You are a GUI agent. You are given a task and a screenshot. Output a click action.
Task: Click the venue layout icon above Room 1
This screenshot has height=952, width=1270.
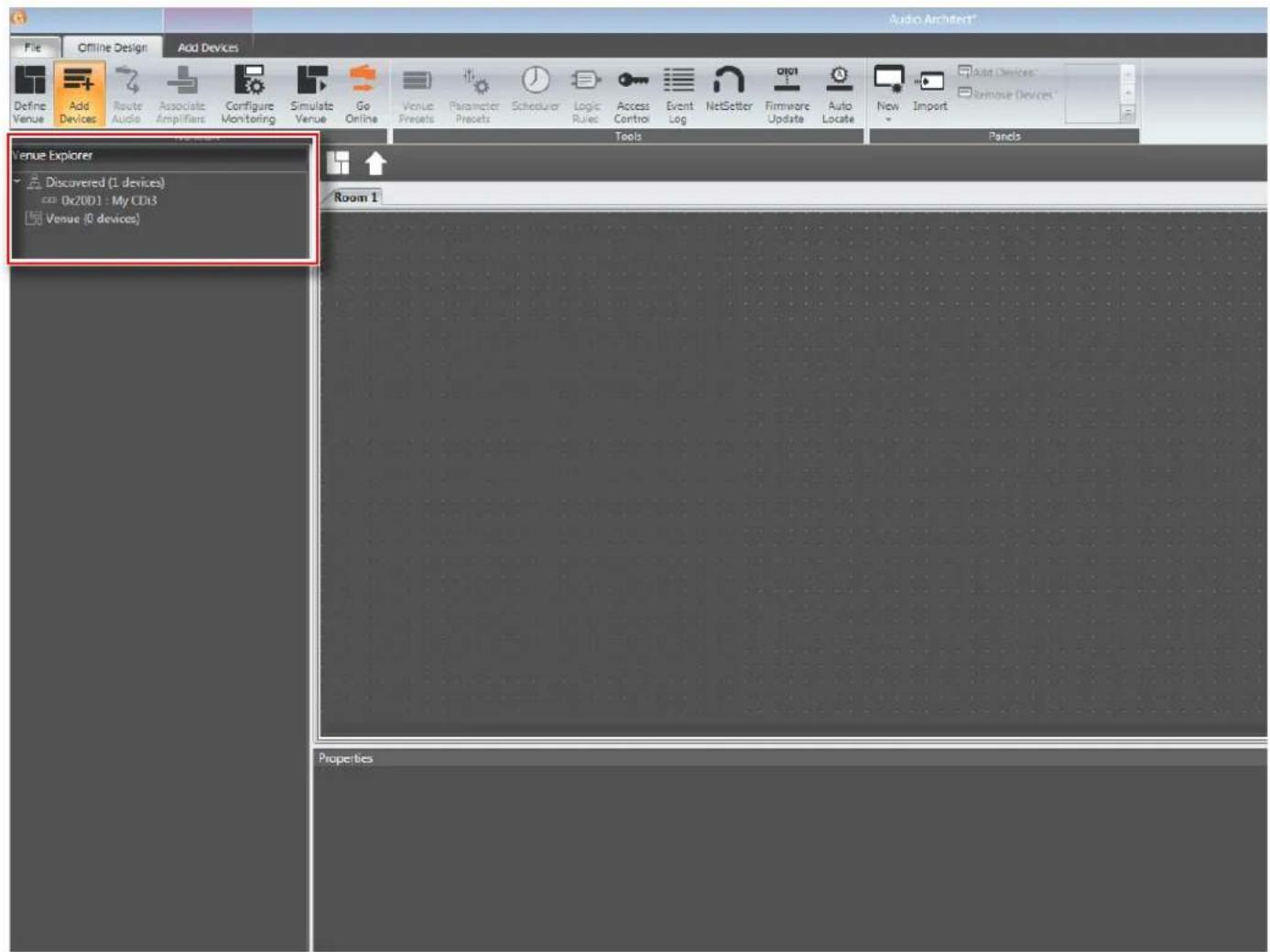pos(338,163)
